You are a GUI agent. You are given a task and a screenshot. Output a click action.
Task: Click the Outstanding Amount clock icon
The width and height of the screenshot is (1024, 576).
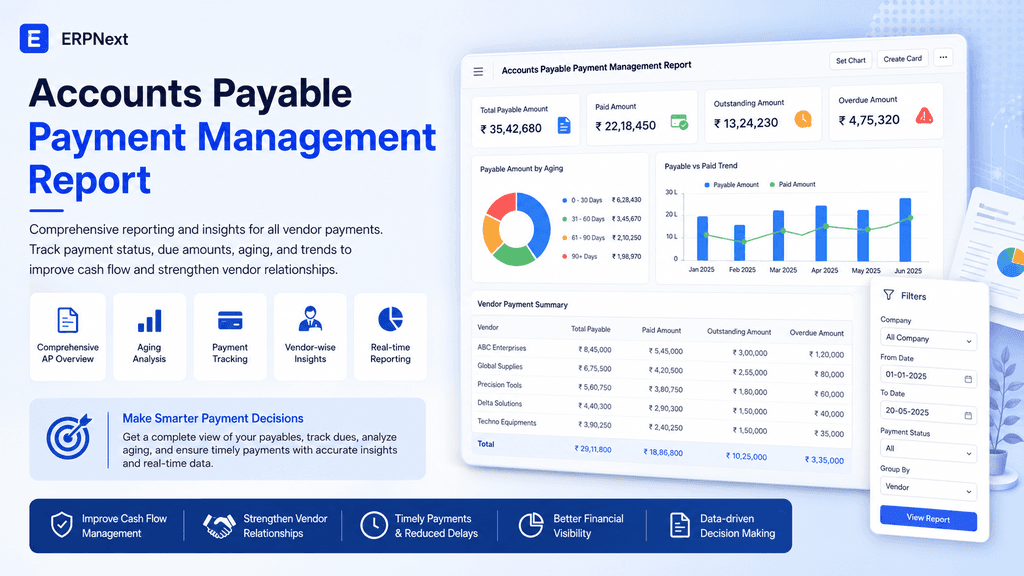[803, 119]
